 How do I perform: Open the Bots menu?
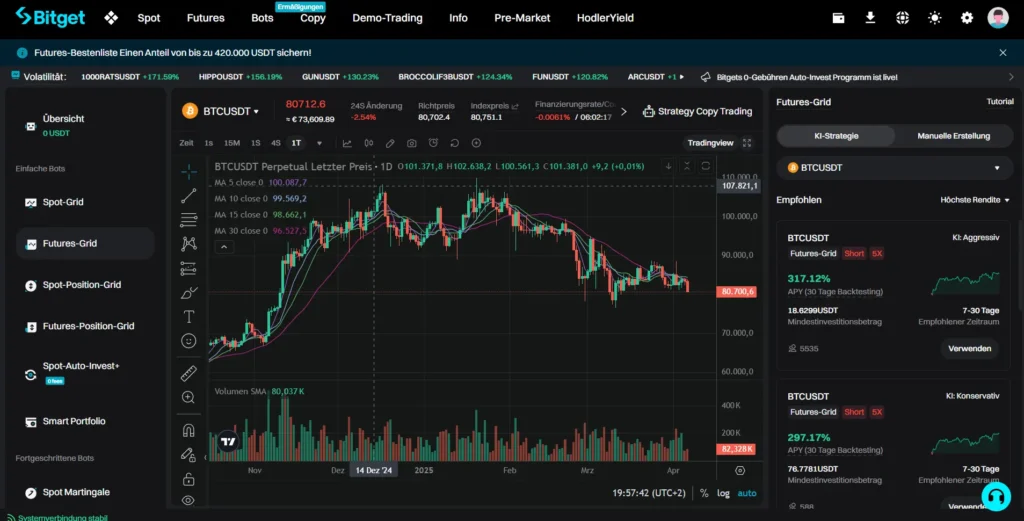pos(263,18)
